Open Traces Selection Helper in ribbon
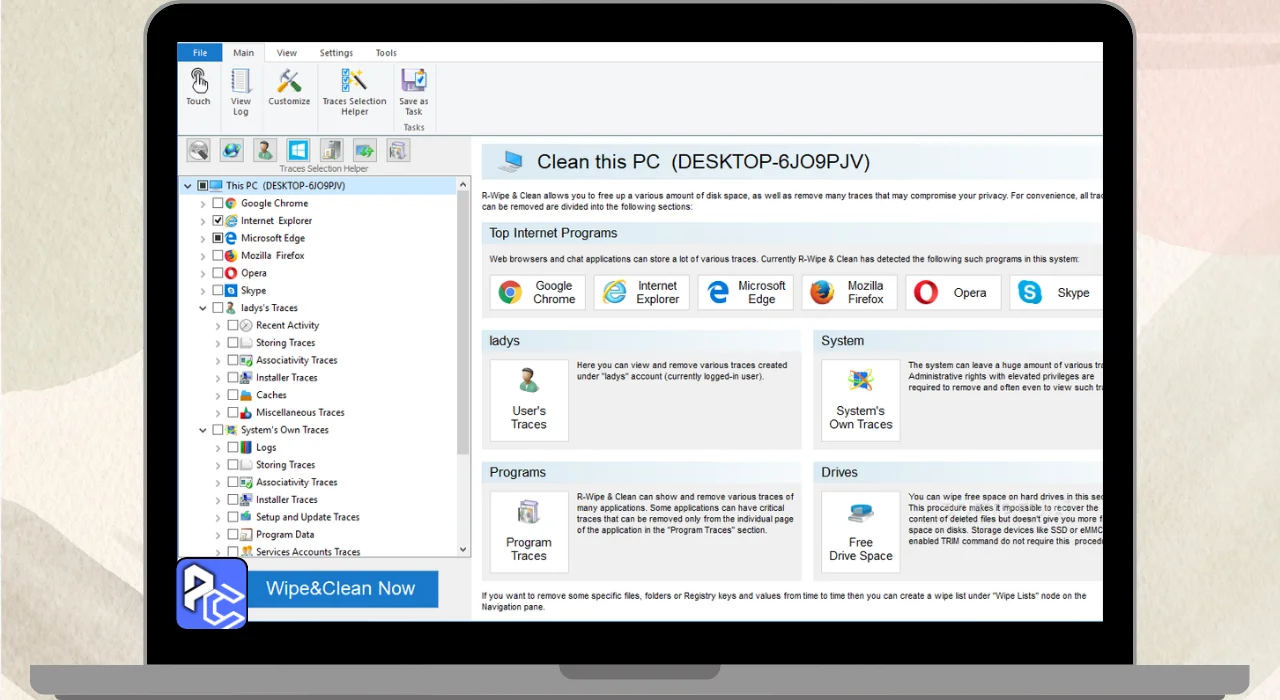The image size is (1280, 700). click(x=354, y=90)
